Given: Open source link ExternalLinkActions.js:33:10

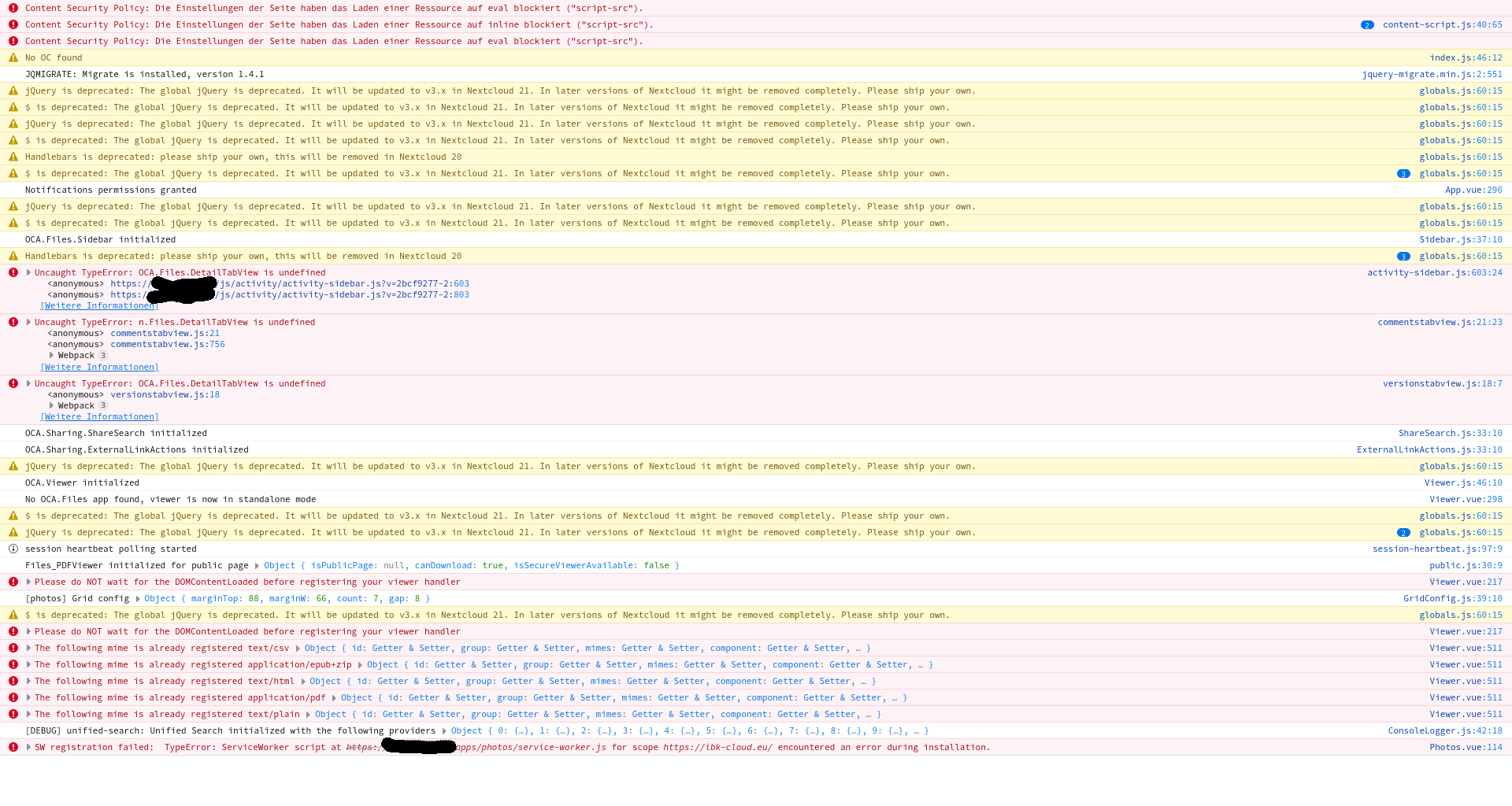Looking at the screenshot, I should 1429,449.
